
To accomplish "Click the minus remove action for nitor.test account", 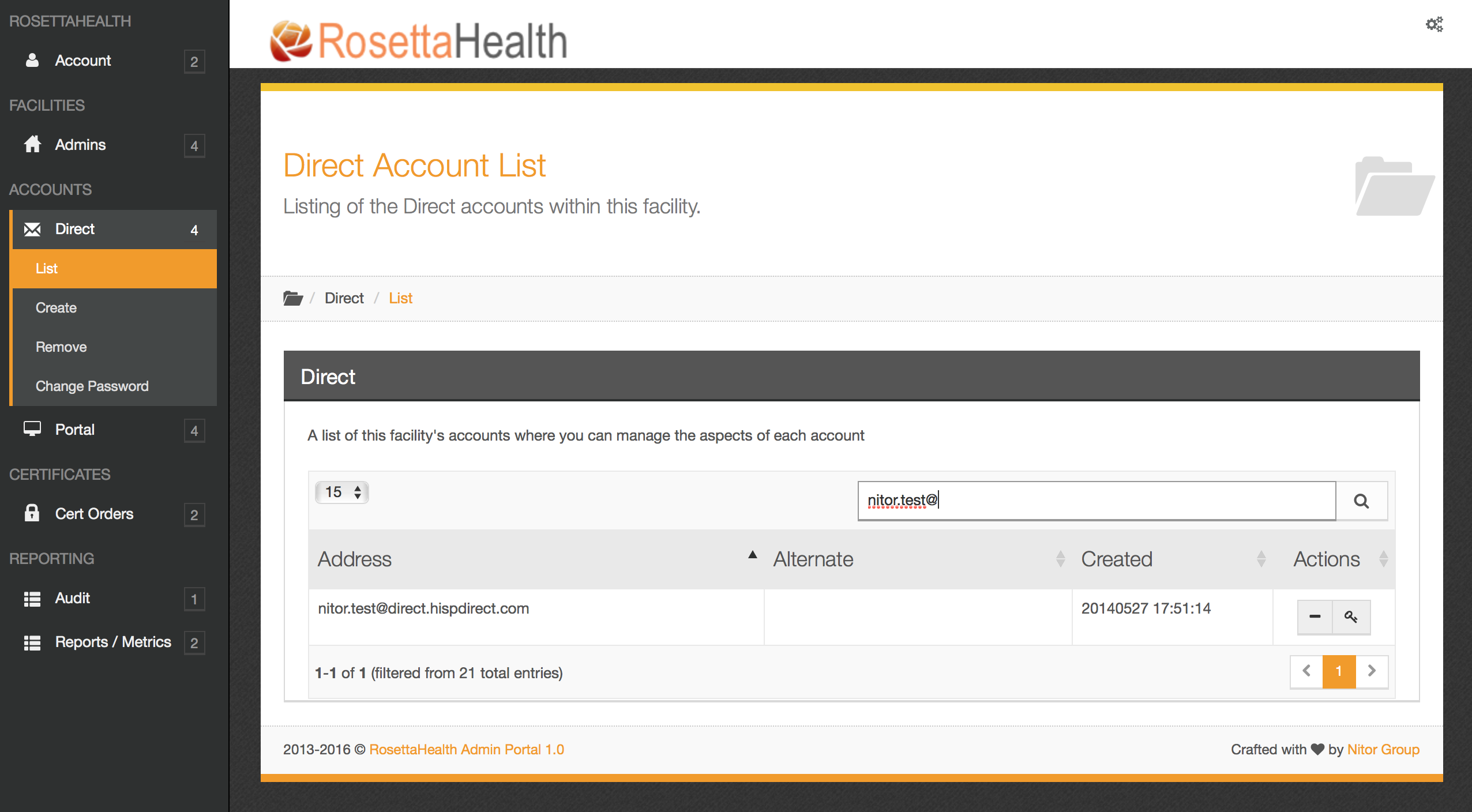I will [1315, 616].
